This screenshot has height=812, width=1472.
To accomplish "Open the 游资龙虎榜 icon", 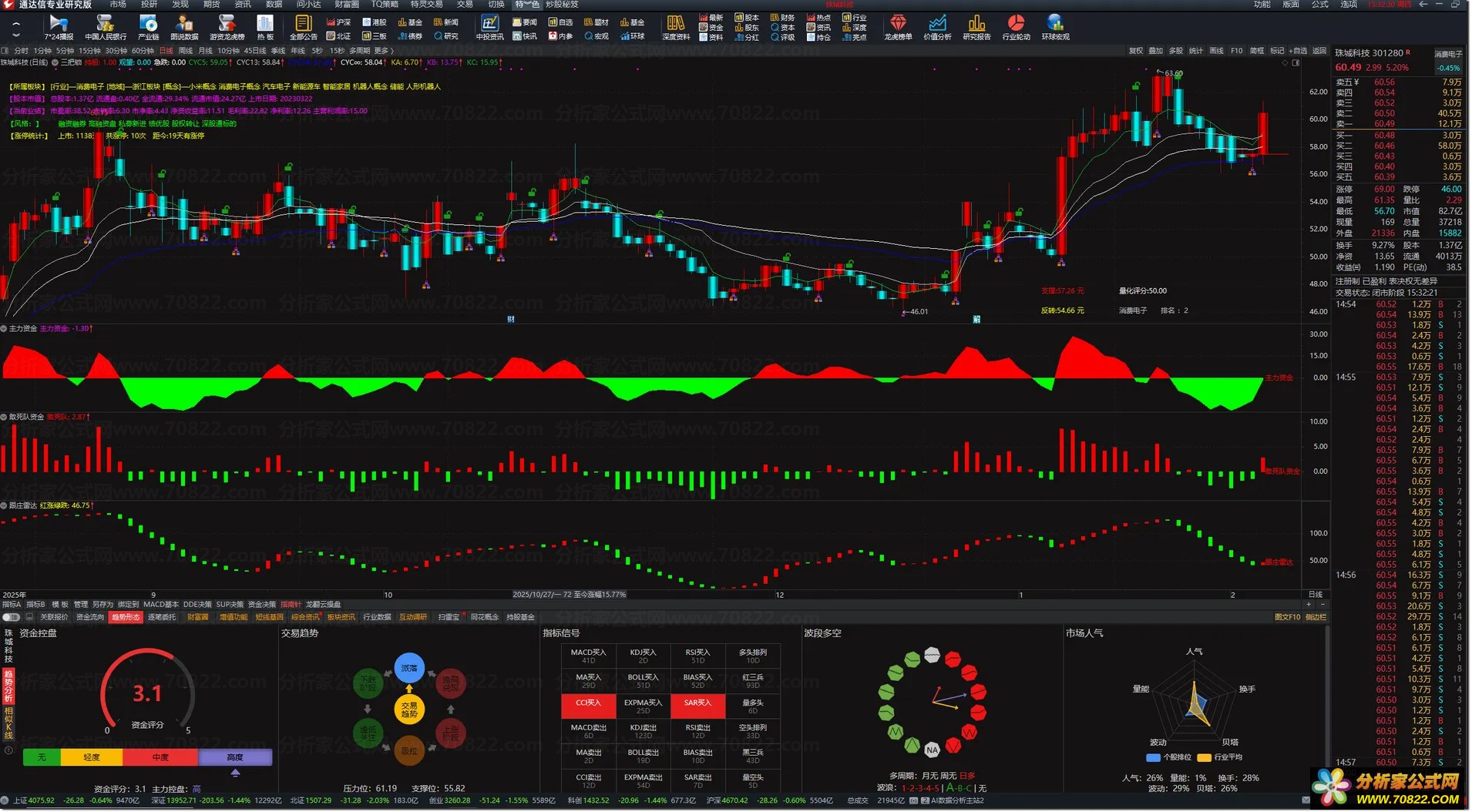I will click(227, 28).
